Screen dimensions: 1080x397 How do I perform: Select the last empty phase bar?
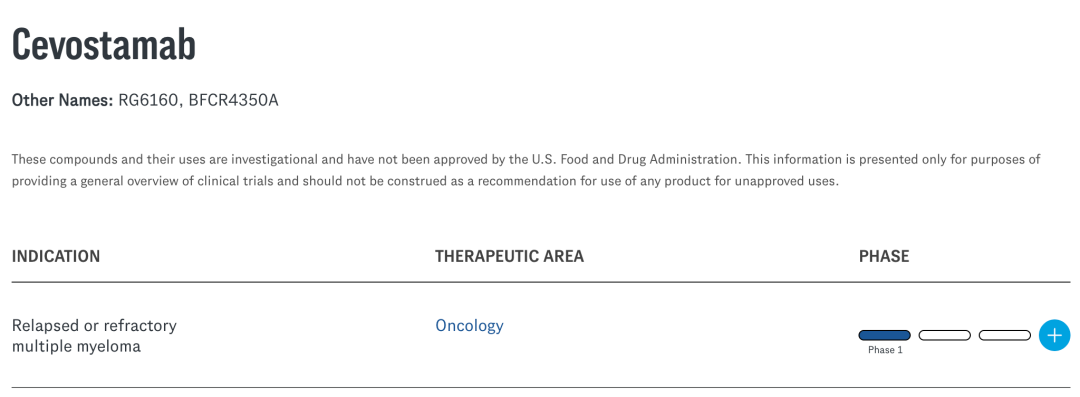coord(1004,335)
